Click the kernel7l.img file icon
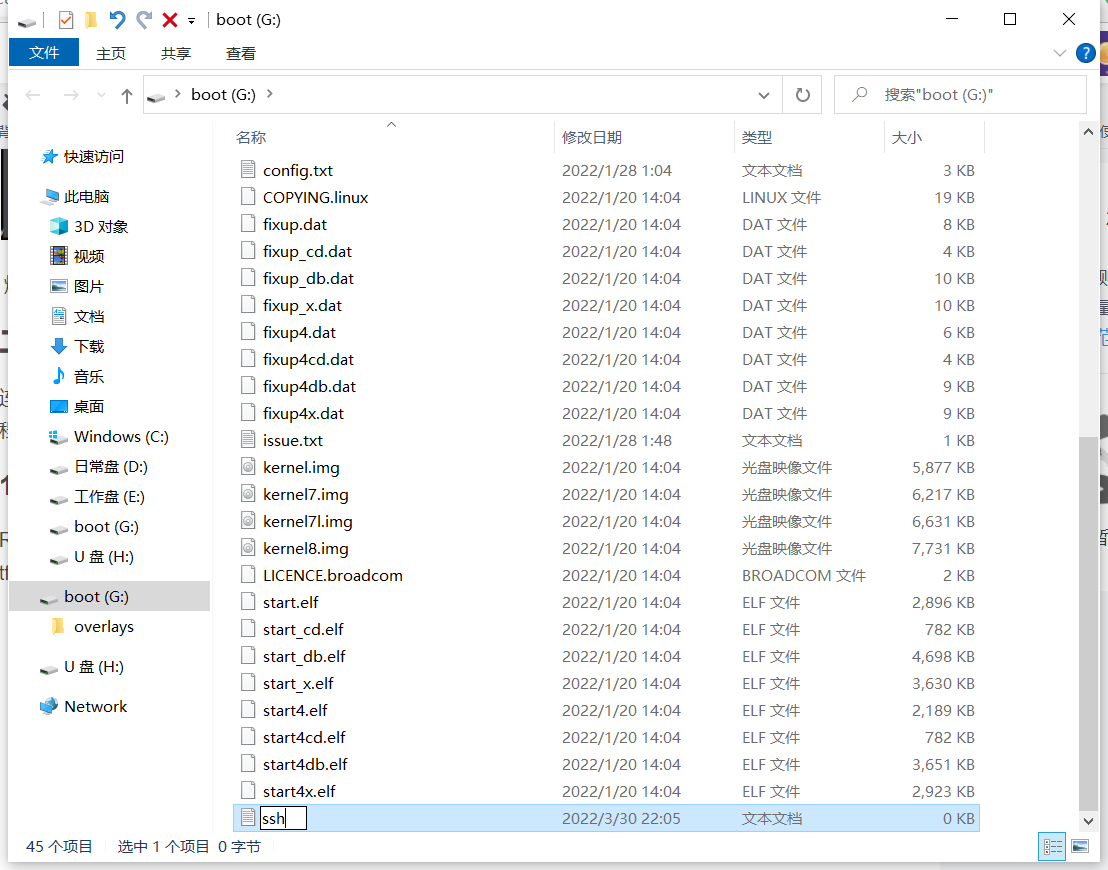This screenshot has width=1108, height=870. 248,520
